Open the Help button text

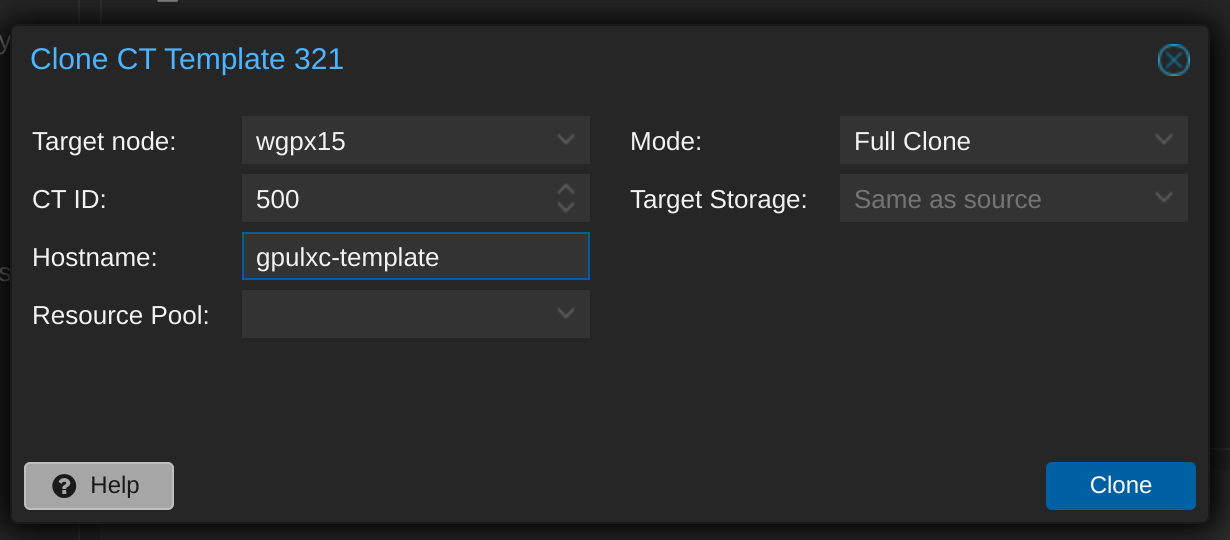[115, 486]
